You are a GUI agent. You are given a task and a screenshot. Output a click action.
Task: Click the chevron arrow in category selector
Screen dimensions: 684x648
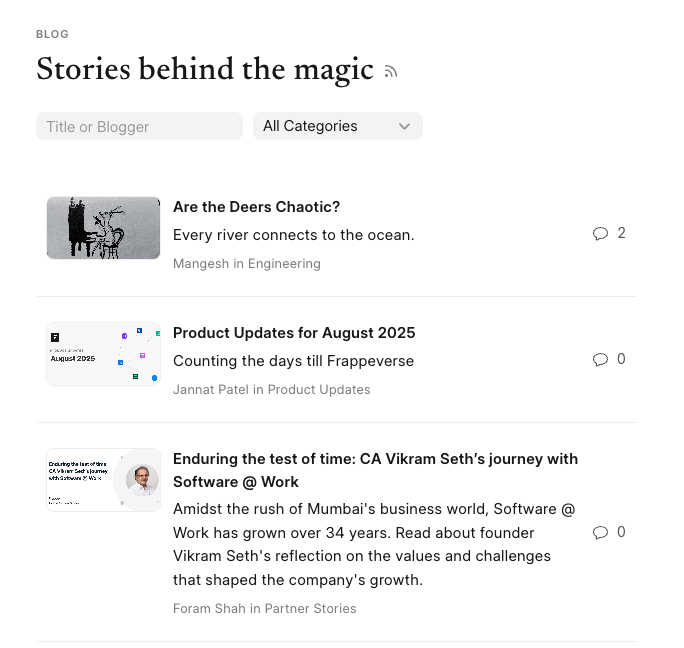(x=405, y=126)
